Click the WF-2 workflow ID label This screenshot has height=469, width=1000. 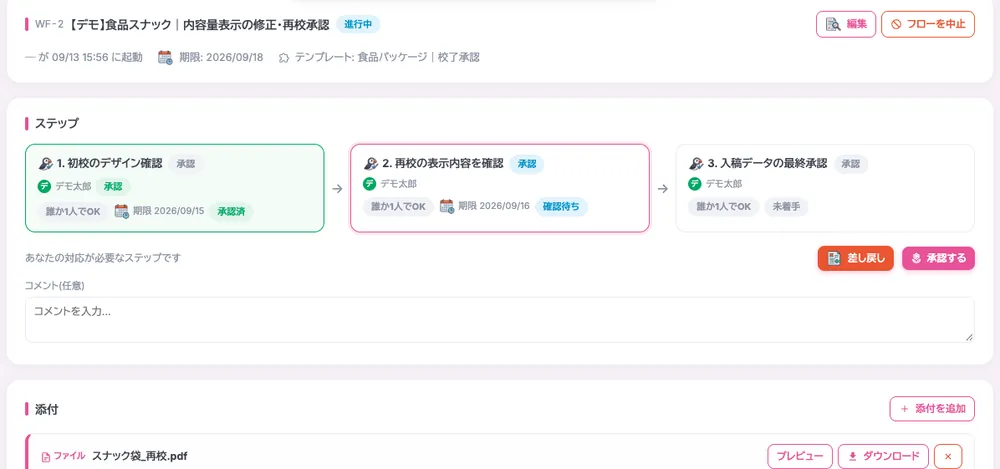pos(49,25)
